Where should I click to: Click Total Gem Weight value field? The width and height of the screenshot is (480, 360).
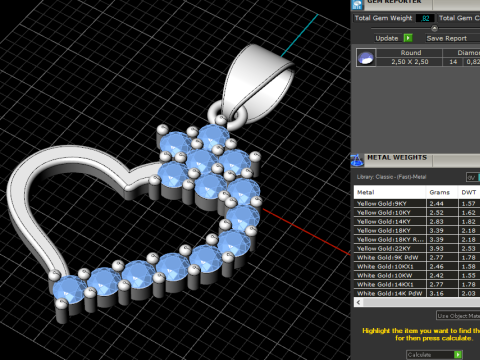click(425, 18)
